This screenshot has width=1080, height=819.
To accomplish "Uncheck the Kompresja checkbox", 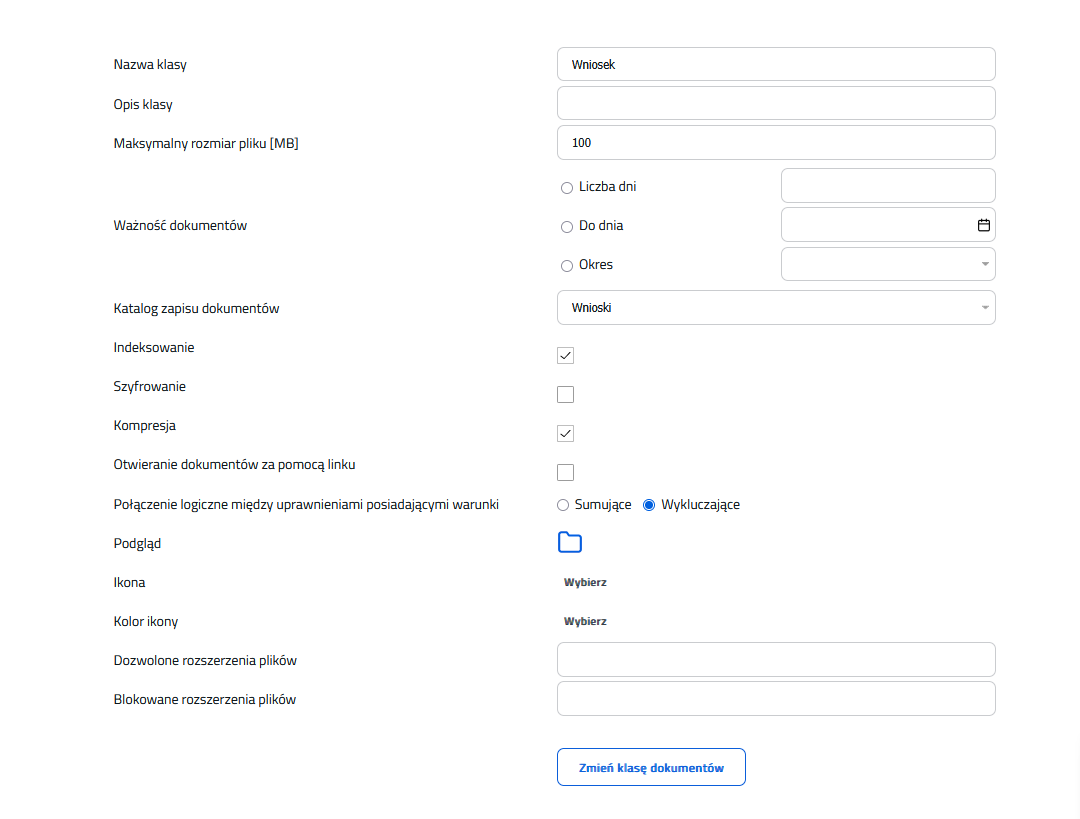I will click(566, 433).
